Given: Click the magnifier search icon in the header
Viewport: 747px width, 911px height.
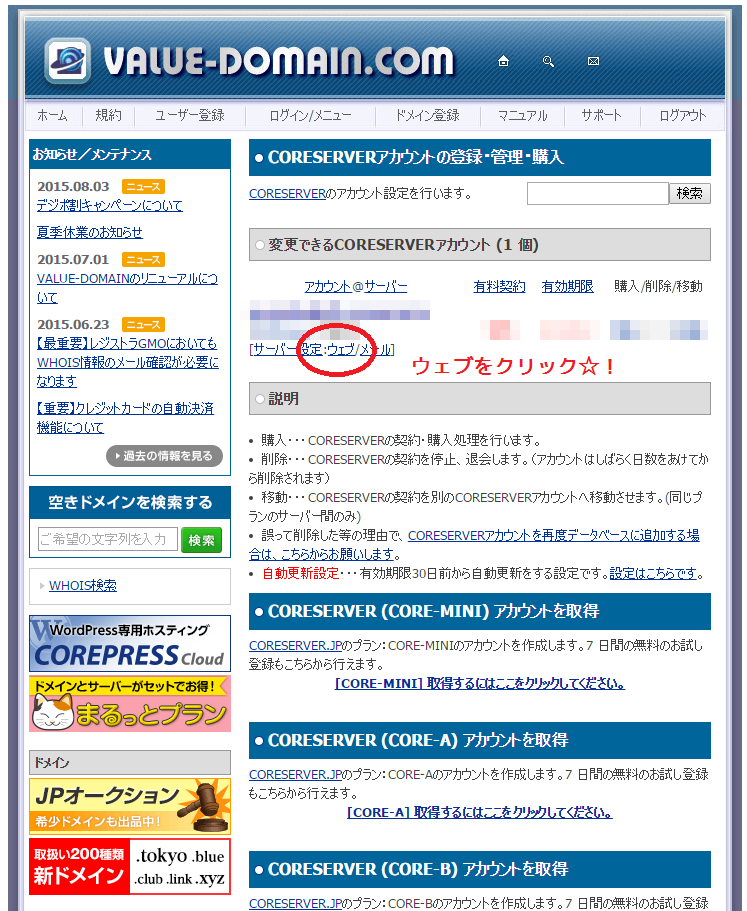Looking at the screenshot, I should click(x=548, y=61).
